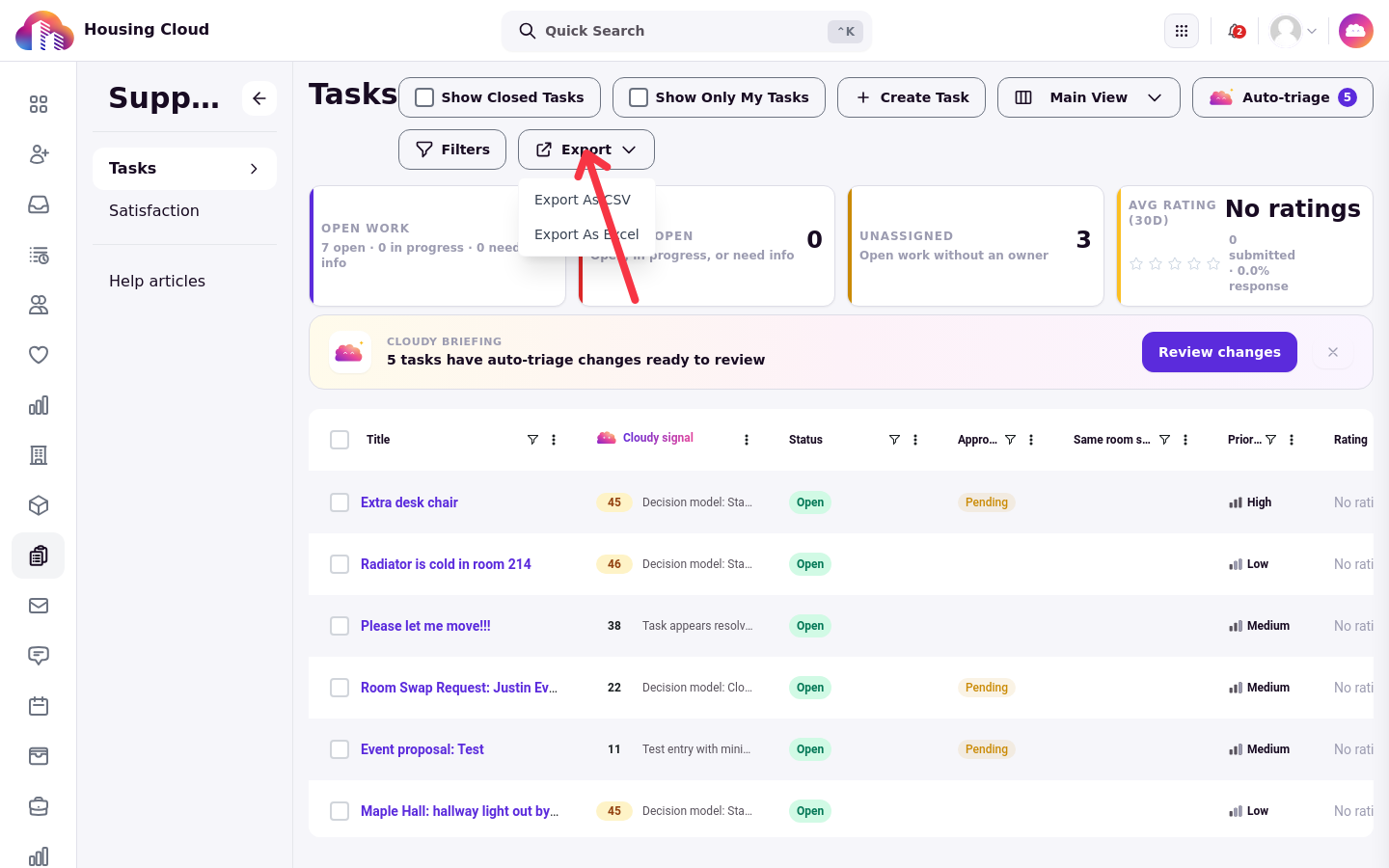This screenshot has height=868, width=1389.
Task: Focus the Quick Search field
Action: click(x=687, y=31)
